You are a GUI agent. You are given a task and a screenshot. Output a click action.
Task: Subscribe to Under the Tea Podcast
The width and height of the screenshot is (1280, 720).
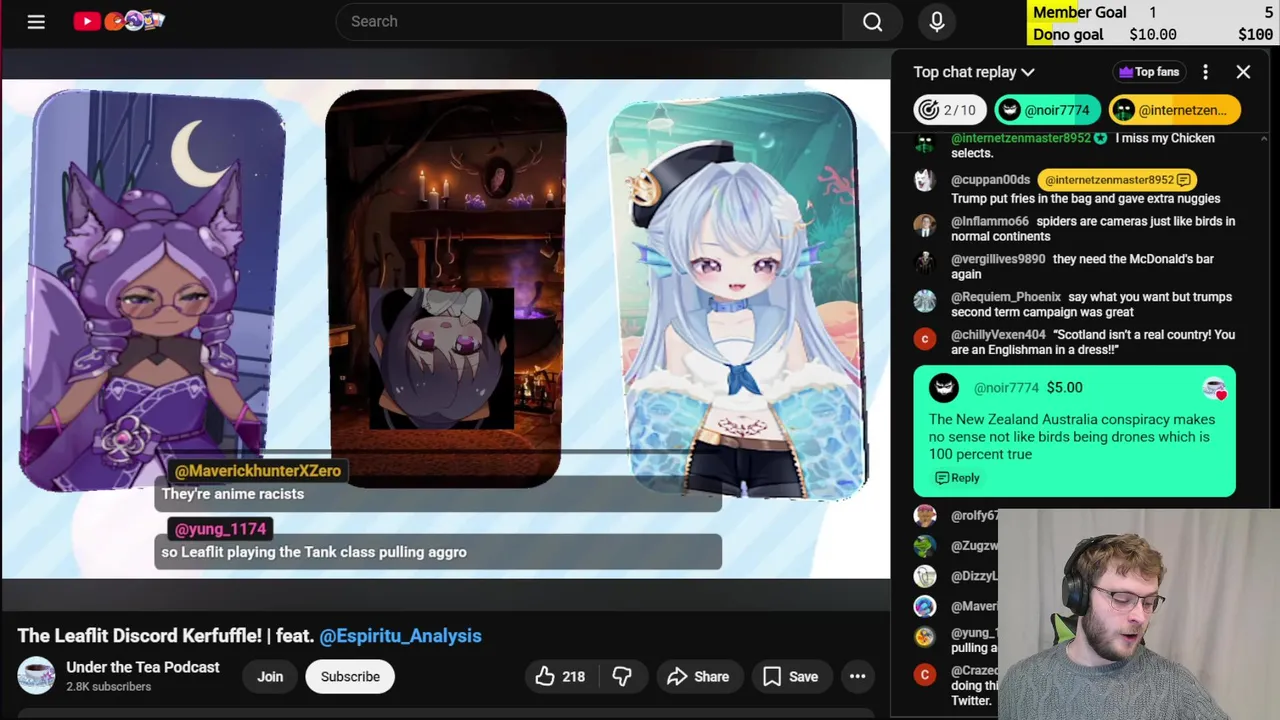[350, 677]
